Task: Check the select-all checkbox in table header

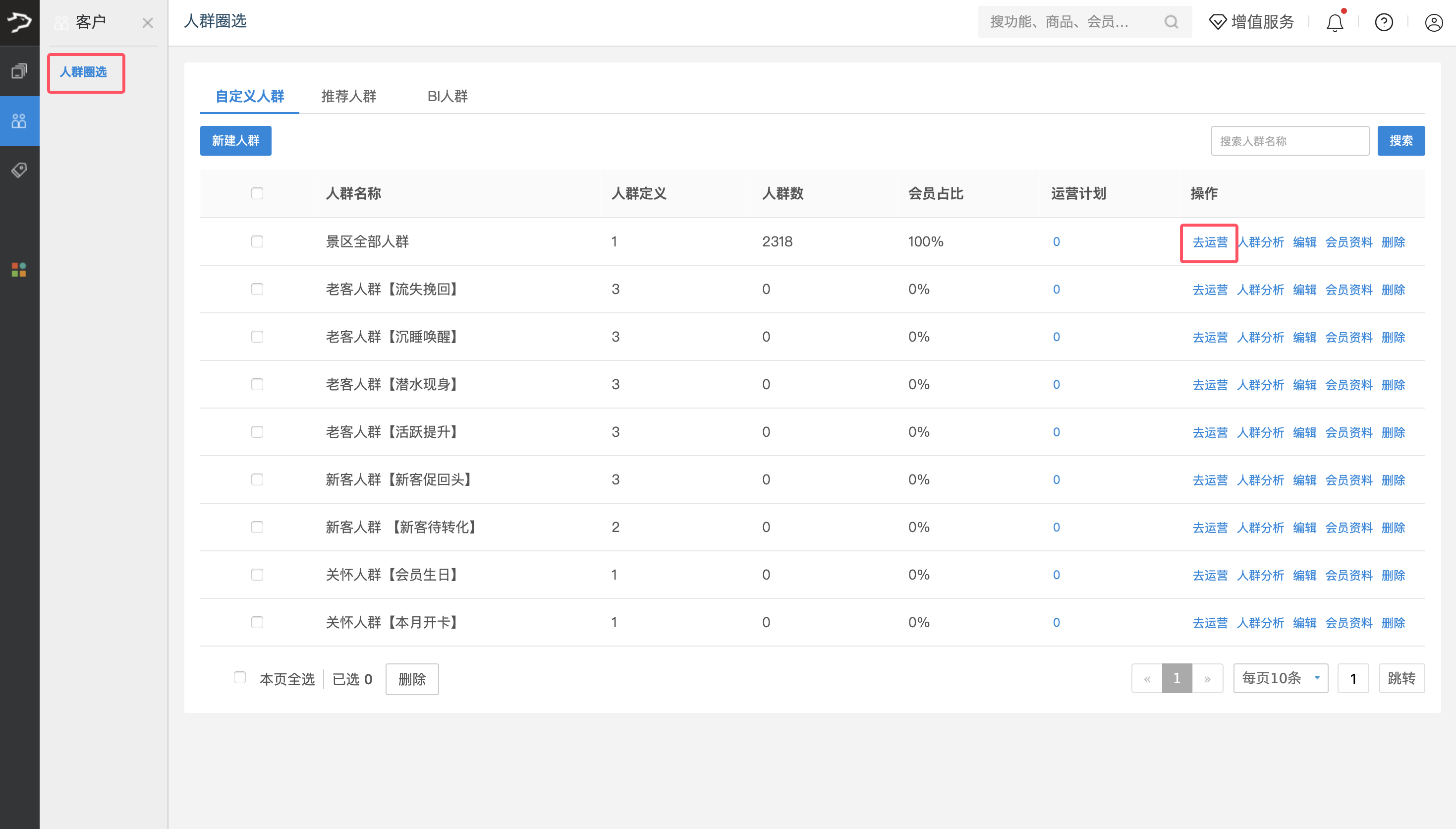Action: 257,193
